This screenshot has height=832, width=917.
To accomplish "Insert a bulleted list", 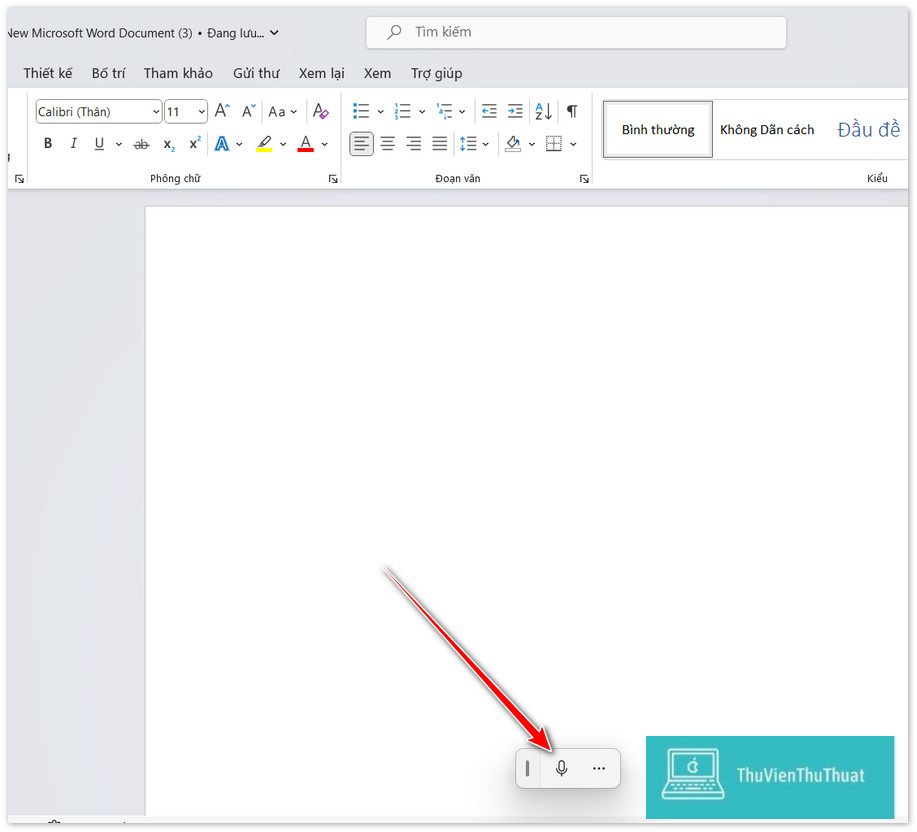I will [361, 111].
